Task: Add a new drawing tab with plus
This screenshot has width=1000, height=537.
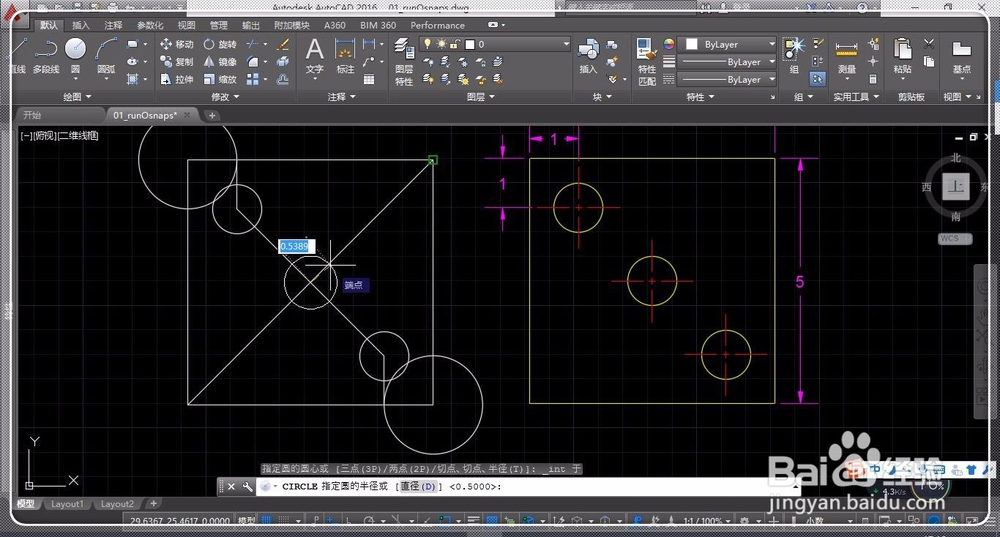Action: point(212,115)
